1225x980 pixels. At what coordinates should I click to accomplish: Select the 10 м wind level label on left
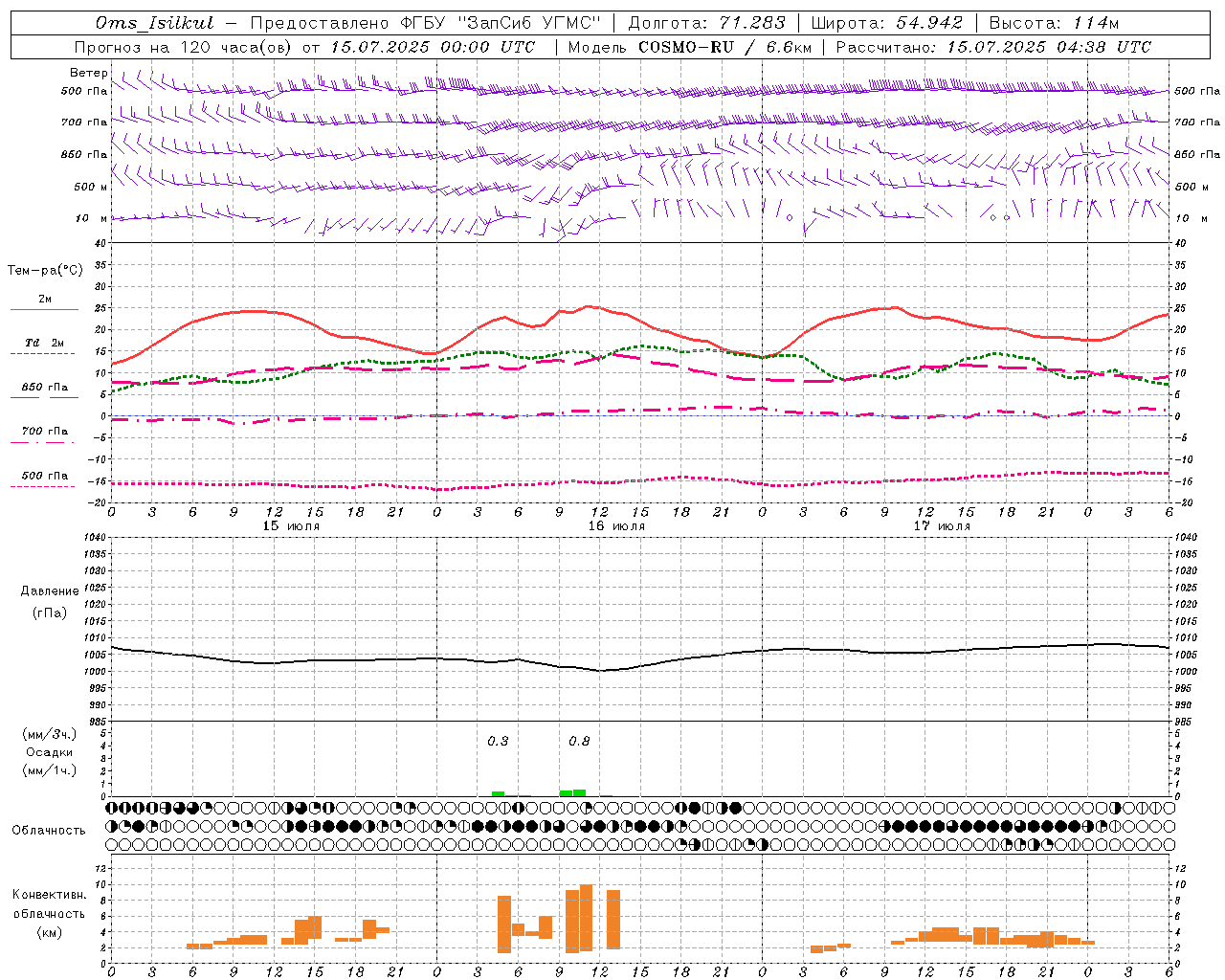(91, 218)
